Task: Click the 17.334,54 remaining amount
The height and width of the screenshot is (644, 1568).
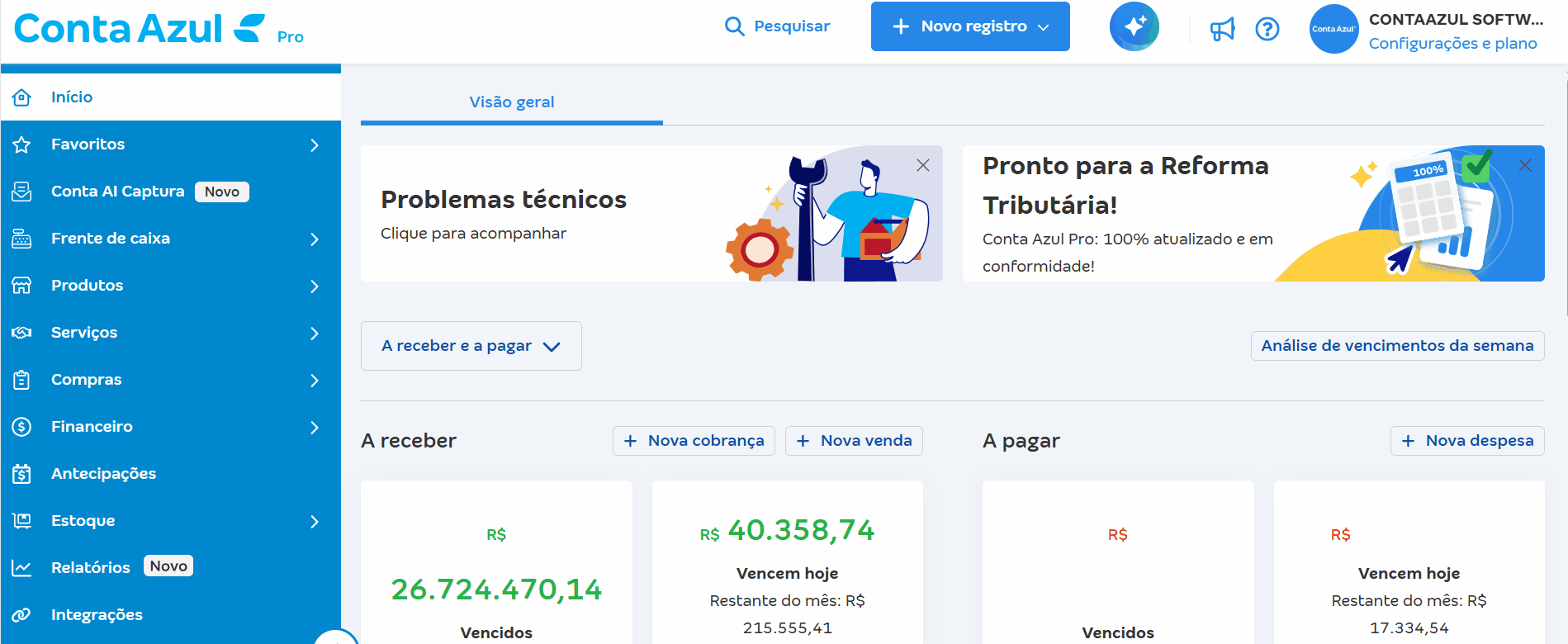Action: click(x=1409, y=628)
